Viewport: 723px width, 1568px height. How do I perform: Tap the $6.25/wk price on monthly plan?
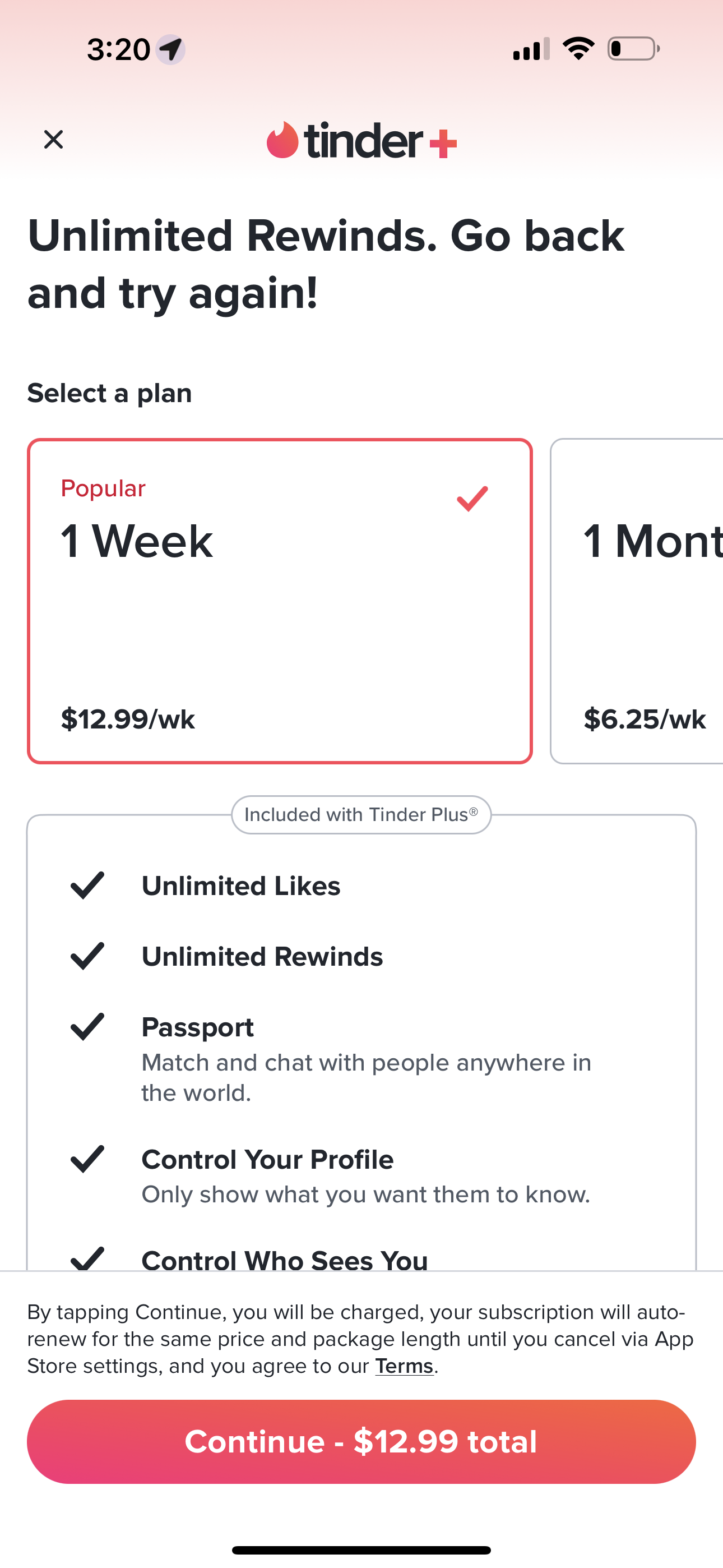click(x=645, y=719)
